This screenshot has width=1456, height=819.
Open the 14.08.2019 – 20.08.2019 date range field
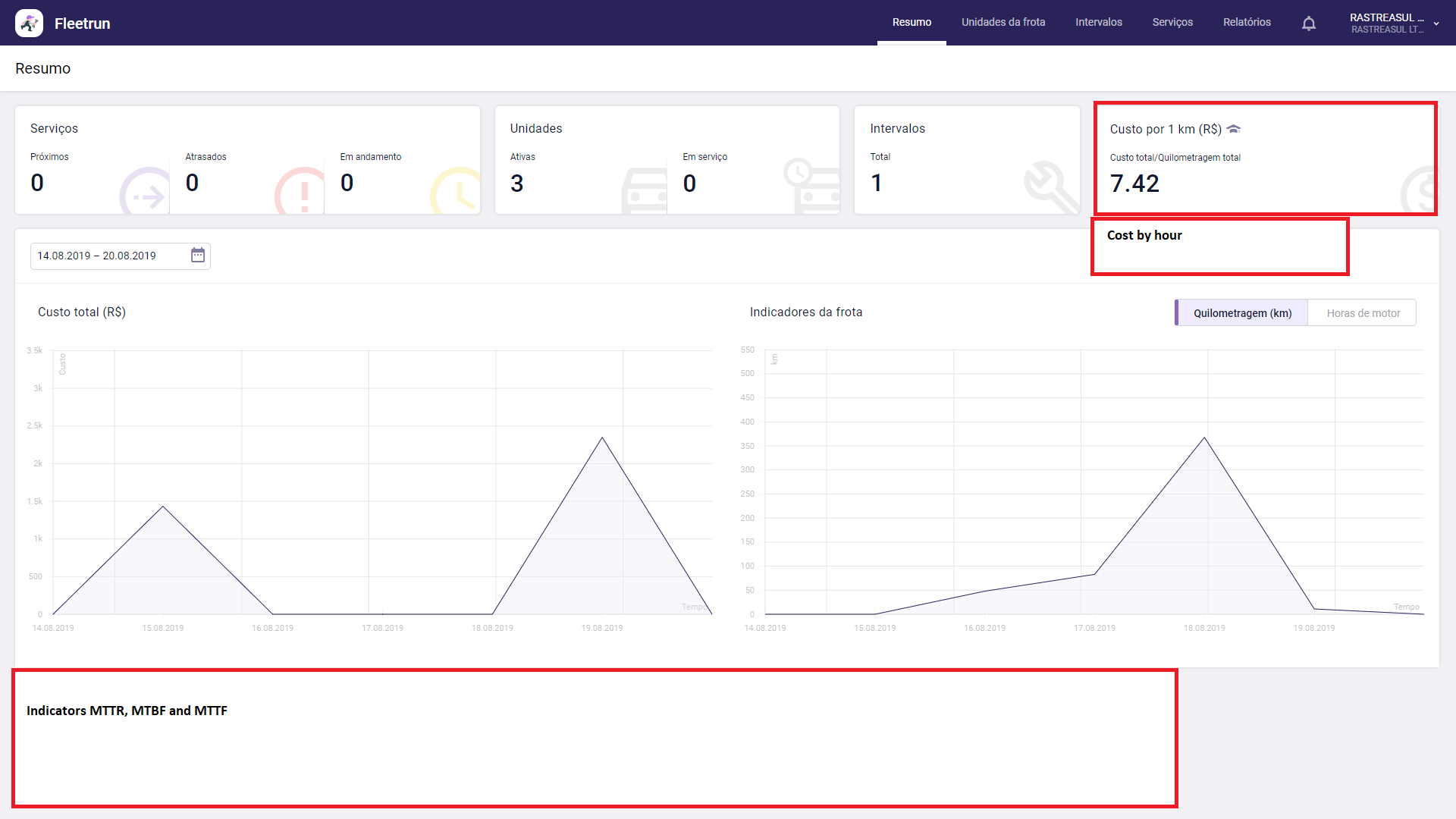point(106,256)
